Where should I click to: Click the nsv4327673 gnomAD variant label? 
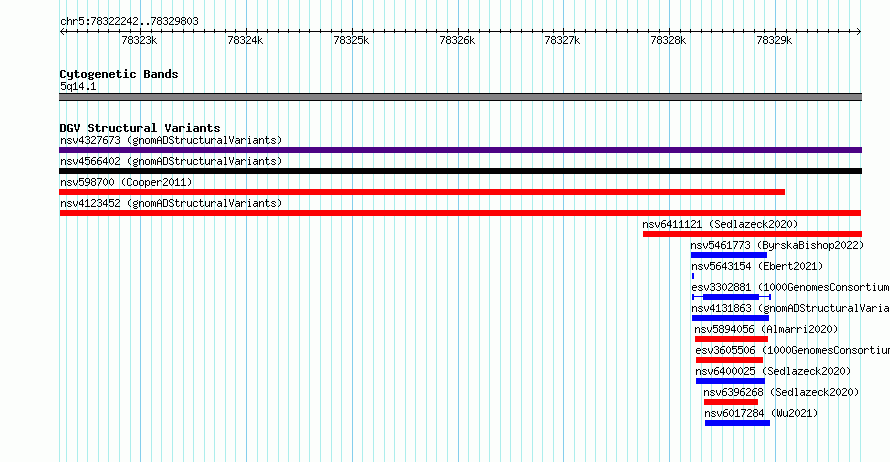tap(171, 140)
